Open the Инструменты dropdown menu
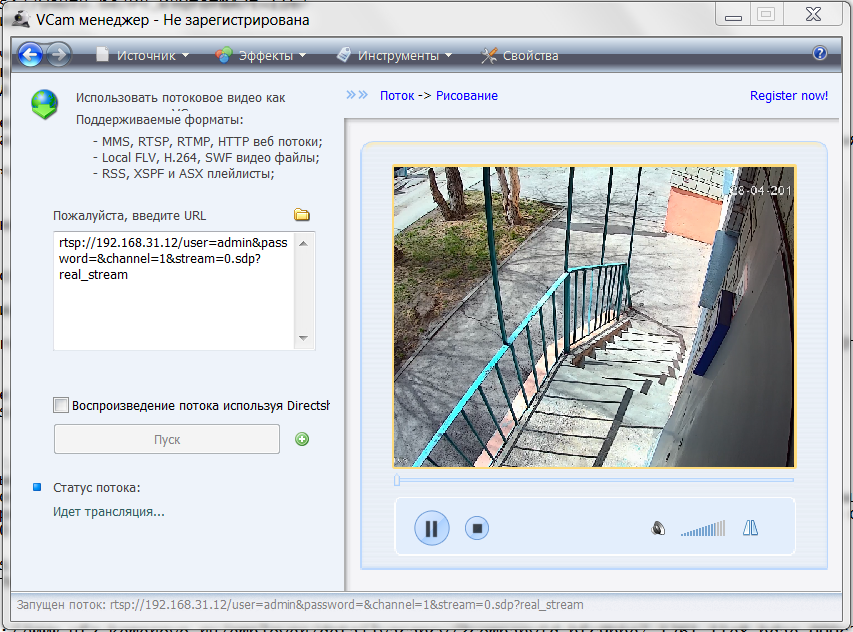The height and width of the screenshot is (632, 853). (x=395, y=56)
